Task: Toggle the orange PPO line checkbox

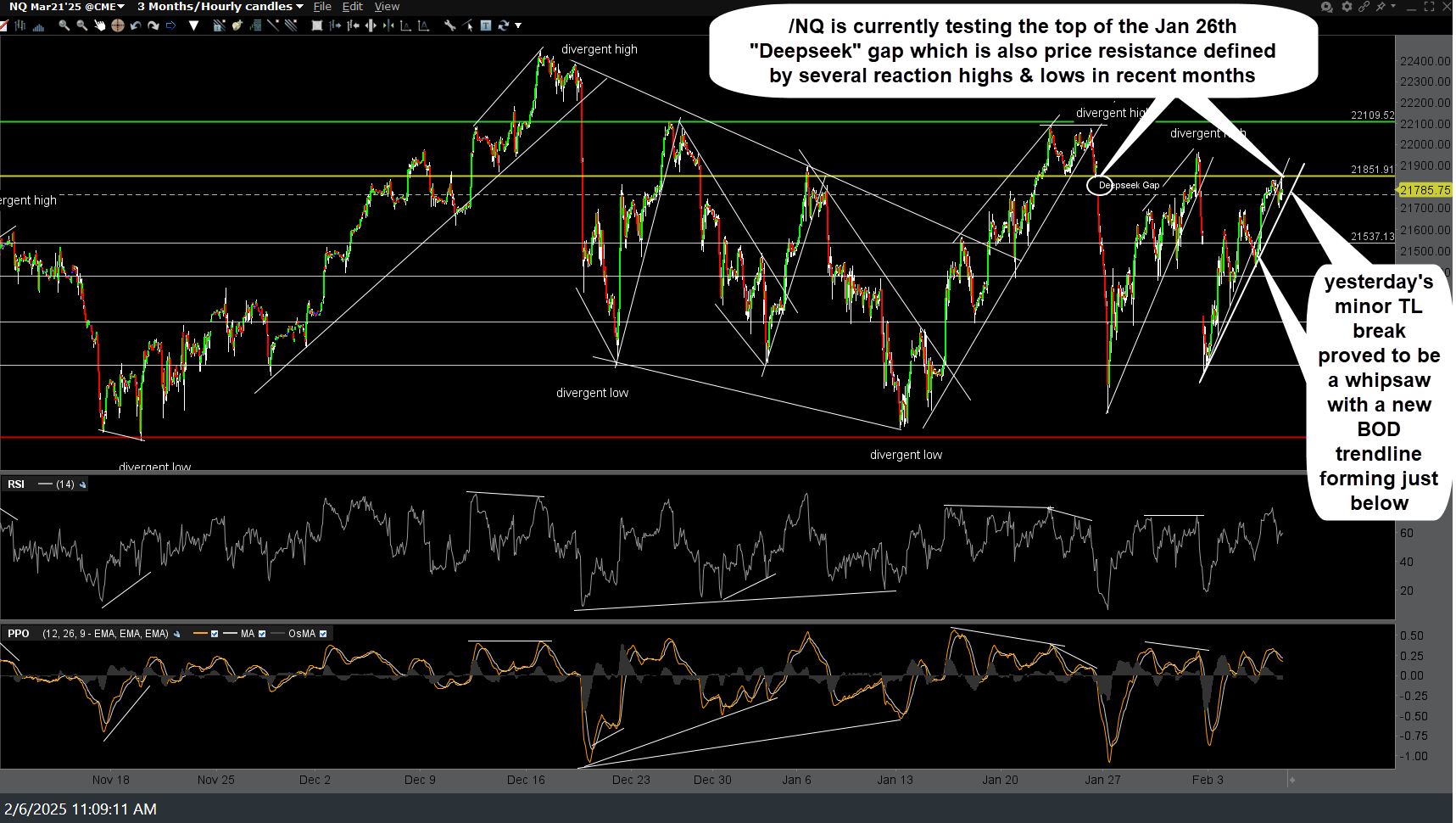Action: coord(215,633)
